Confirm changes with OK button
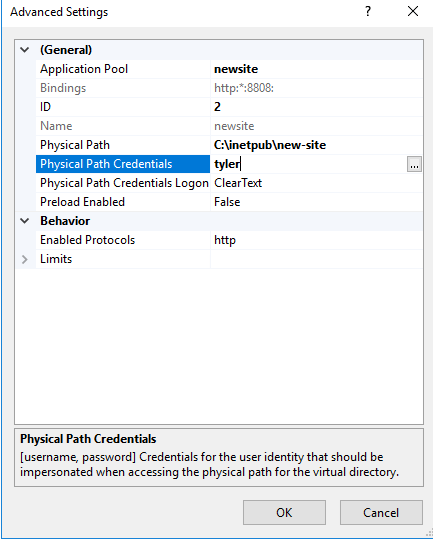433x539 pixels. (284, 513)
